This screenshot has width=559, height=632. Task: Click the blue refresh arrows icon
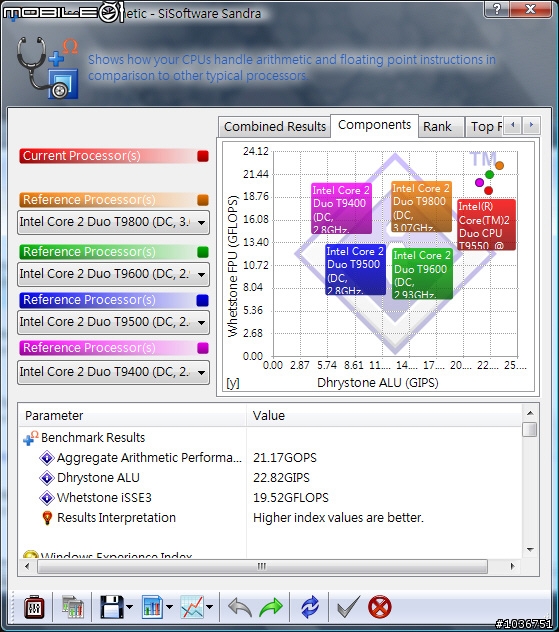tap(310, 607)
